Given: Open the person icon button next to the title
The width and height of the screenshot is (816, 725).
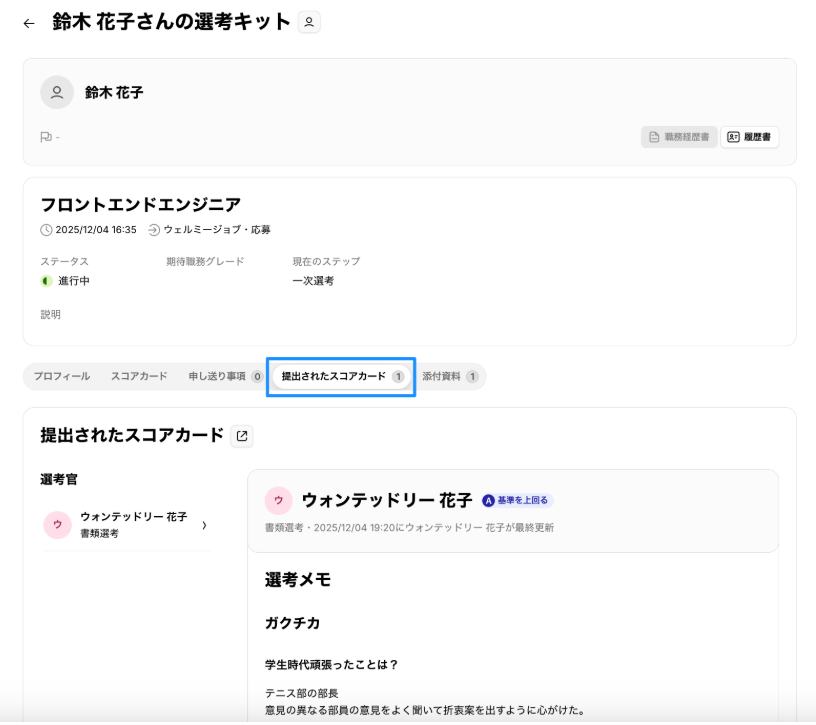Looking at the screenshot, I should pos(309,22).
